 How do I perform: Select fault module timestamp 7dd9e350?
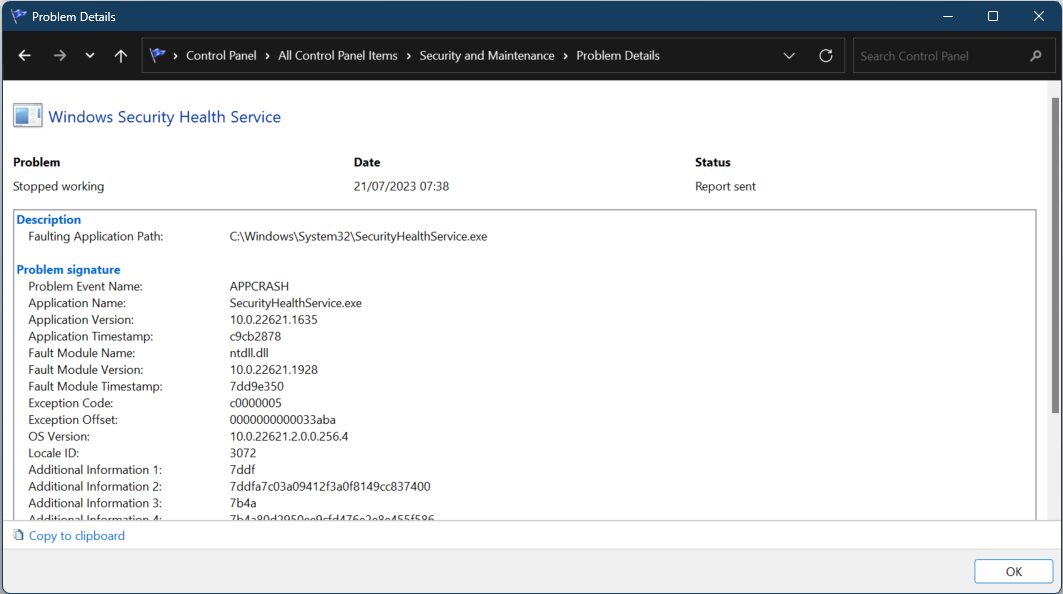point(256,387)
